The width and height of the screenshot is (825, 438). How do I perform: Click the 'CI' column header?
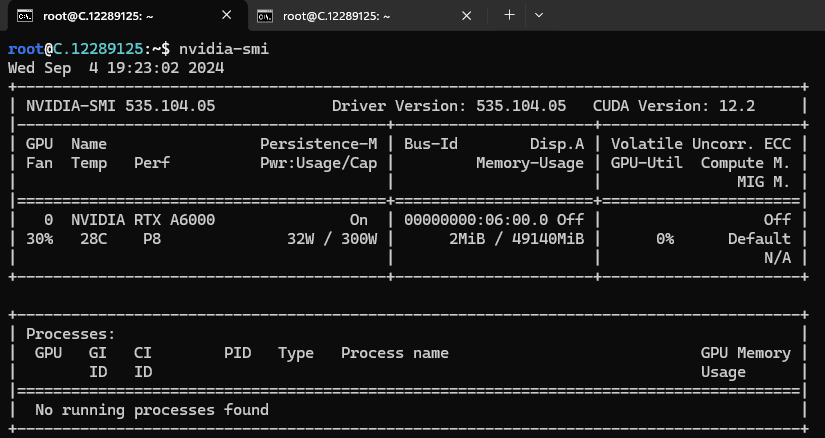[143, 353]
